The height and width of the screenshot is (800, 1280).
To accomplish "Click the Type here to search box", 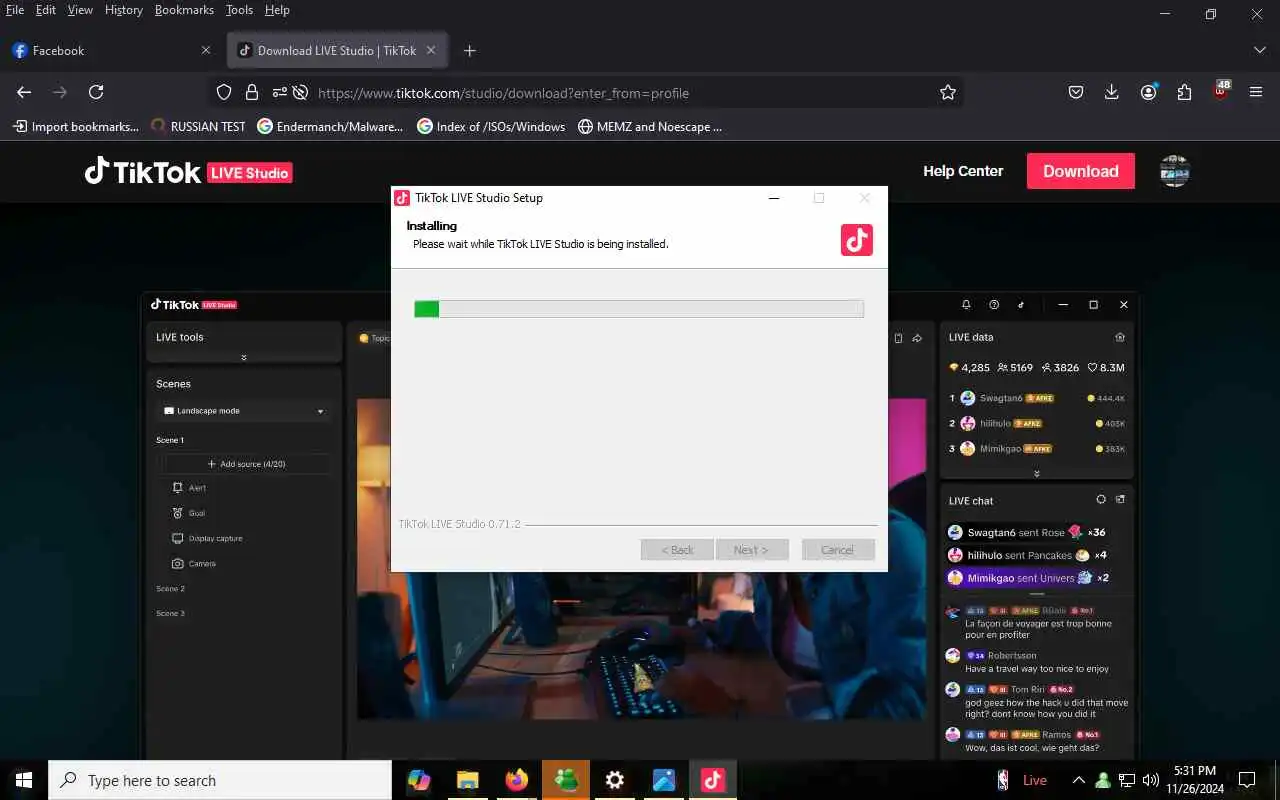I will click(220, 780).
